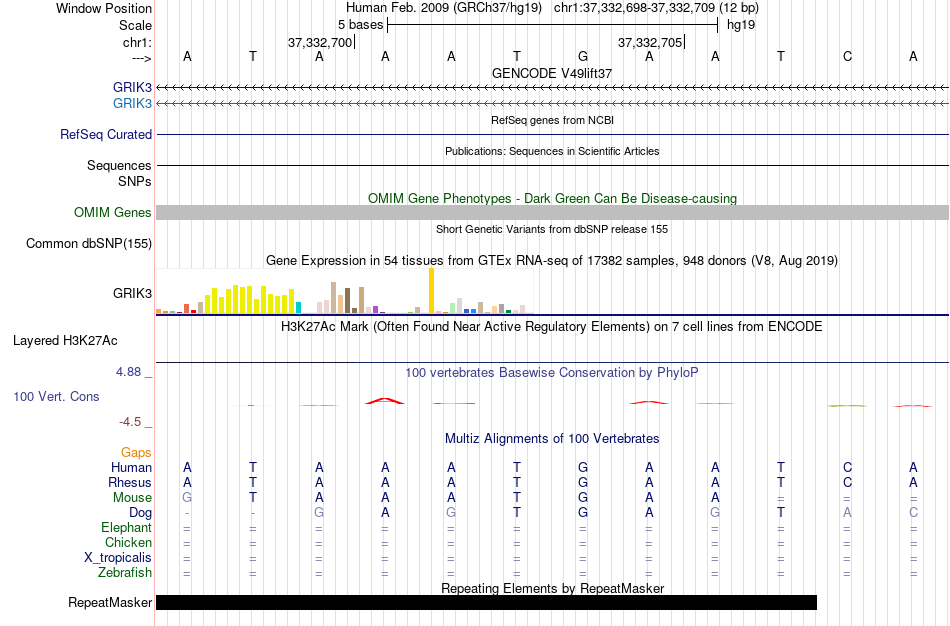Viewport: 950px width, 626px height.
Task: Click the RefSeq Curated track label
Action: (106, 135)
